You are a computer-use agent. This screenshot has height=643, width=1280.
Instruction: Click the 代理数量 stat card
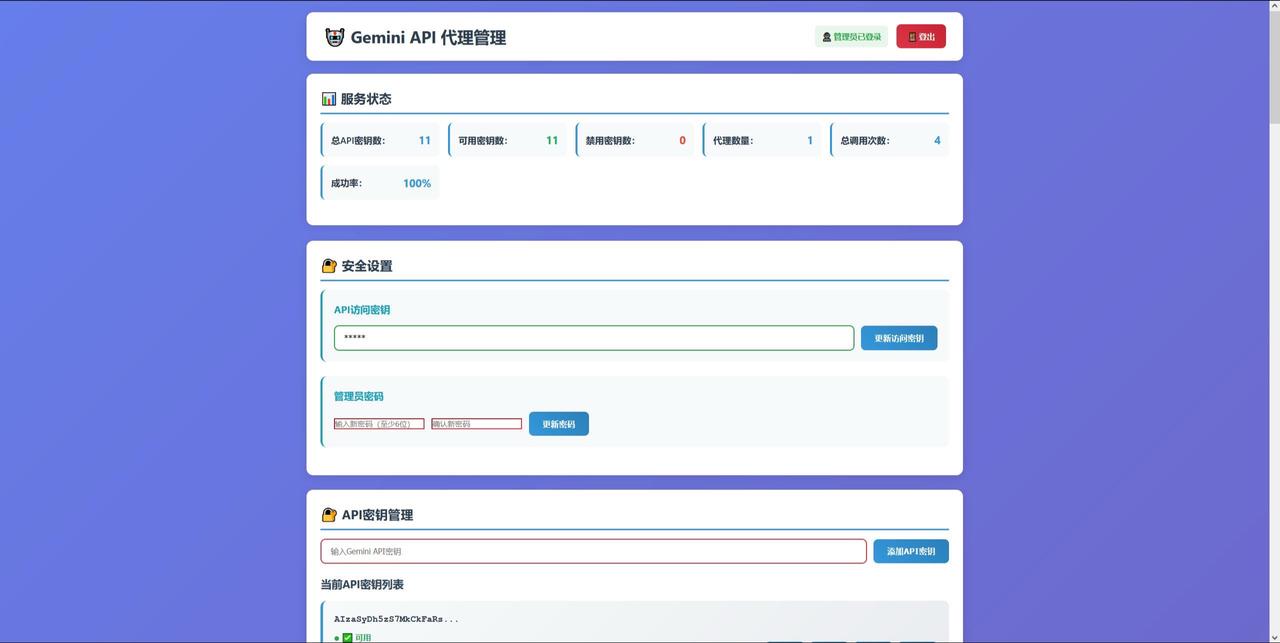pos(762,141)
